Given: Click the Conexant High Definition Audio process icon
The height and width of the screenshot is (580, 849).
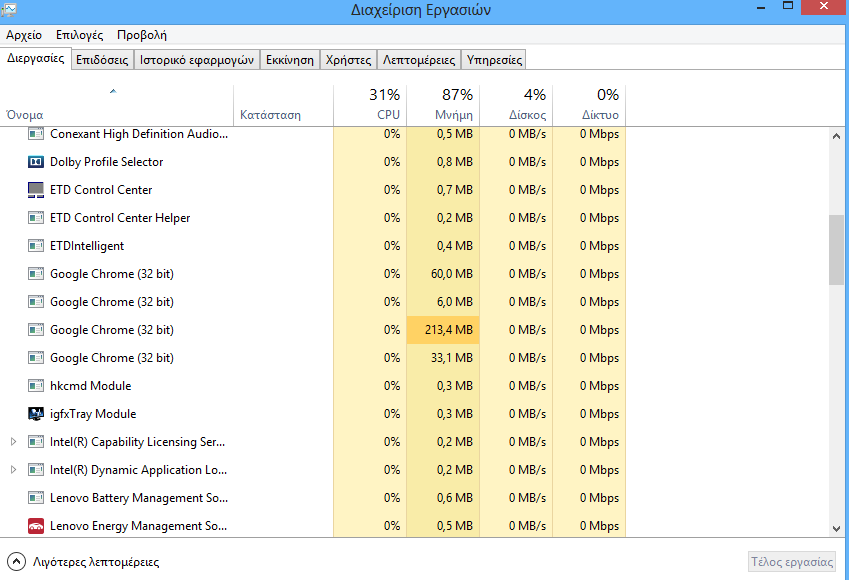Looking at the screenshot, I should click(x=36, y=134).
